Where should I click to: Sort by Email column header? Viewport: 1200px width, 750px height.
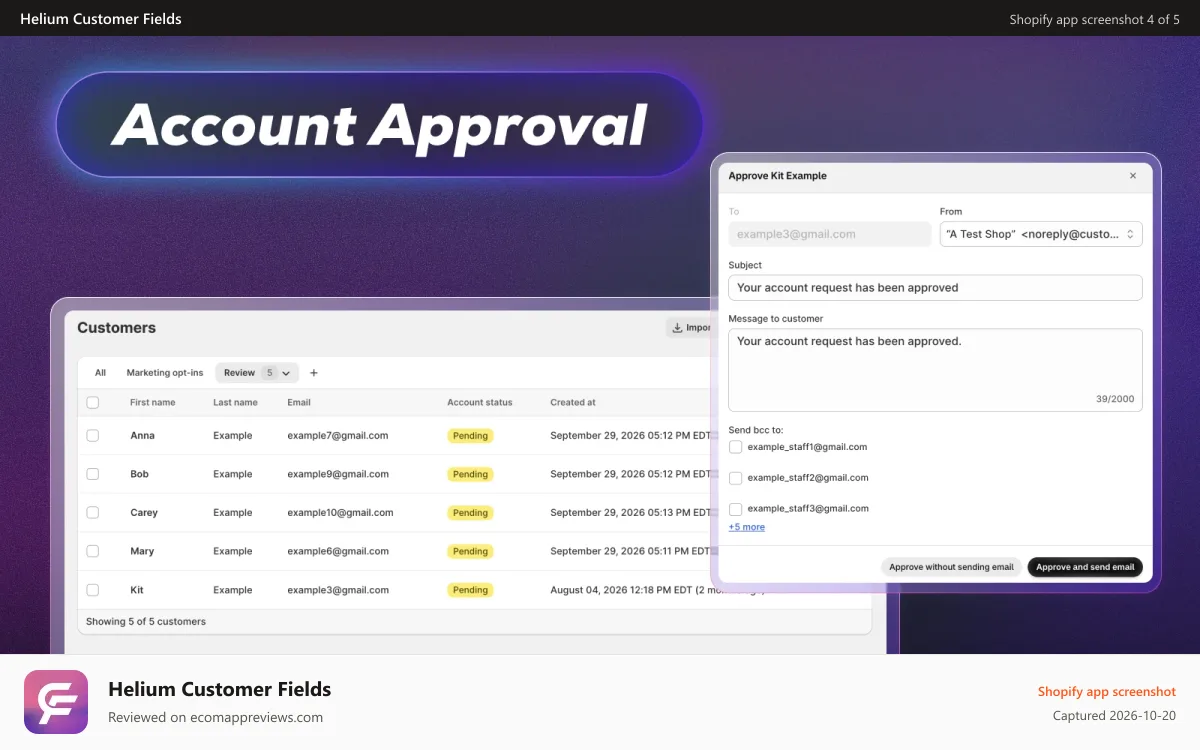tap(299, 402)
